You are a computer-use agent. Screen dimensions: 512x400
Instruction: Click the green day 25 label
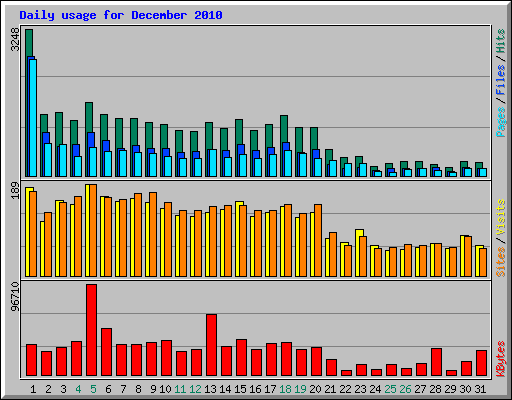click(390, 389)
